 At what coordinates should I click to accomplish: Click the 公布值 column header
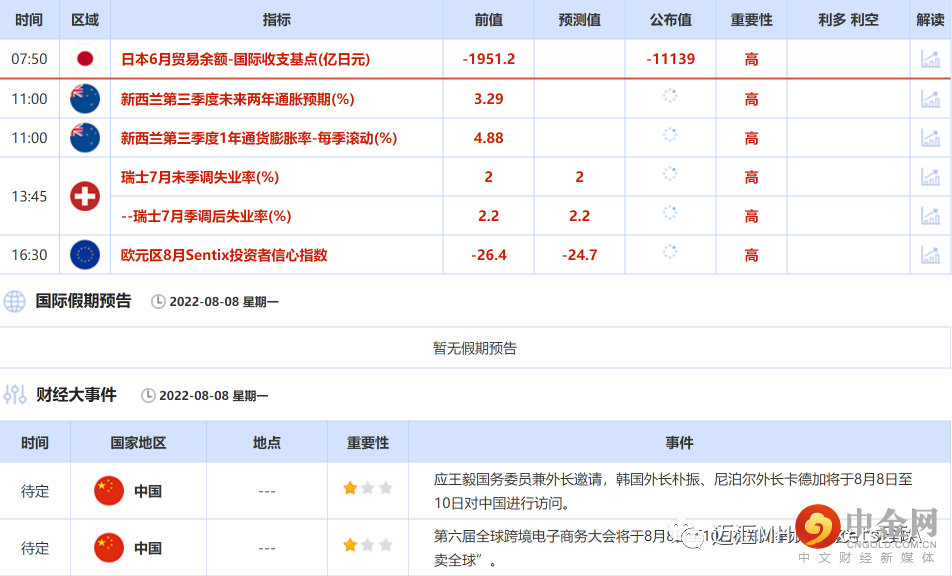[671, 20]
